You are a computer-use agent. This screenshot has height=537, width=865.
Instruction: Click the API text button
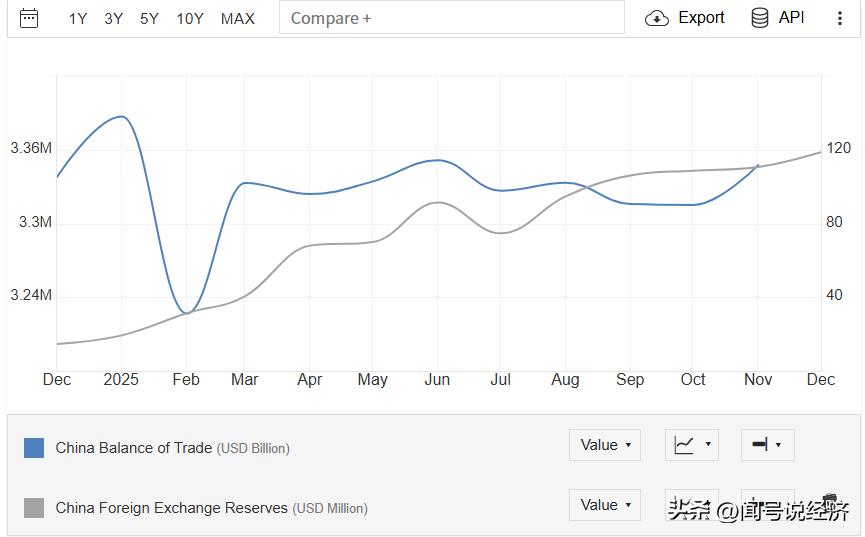[791, 18]
